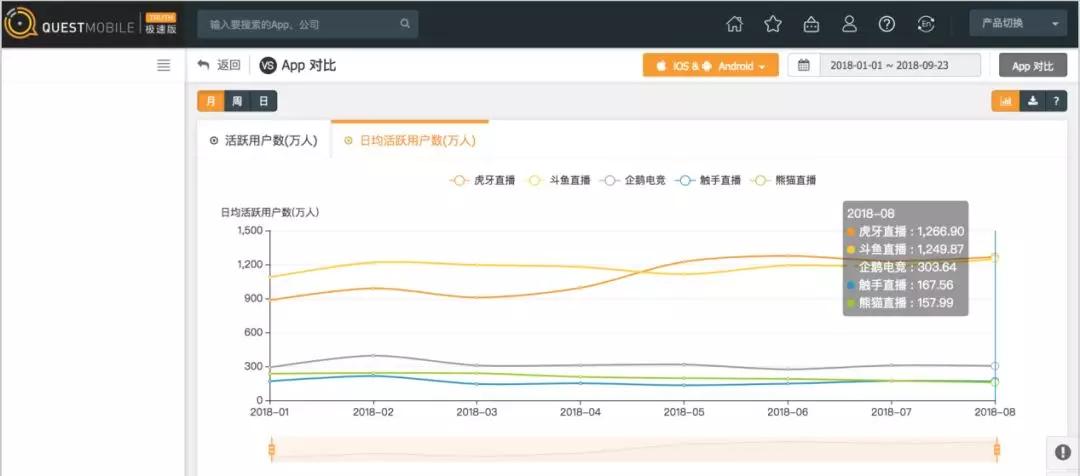Image resolution: width=1080 pixels, height=476 pixels.
Task: Click the 1,500 y-axis label
Action: click(x=249, y=231)
